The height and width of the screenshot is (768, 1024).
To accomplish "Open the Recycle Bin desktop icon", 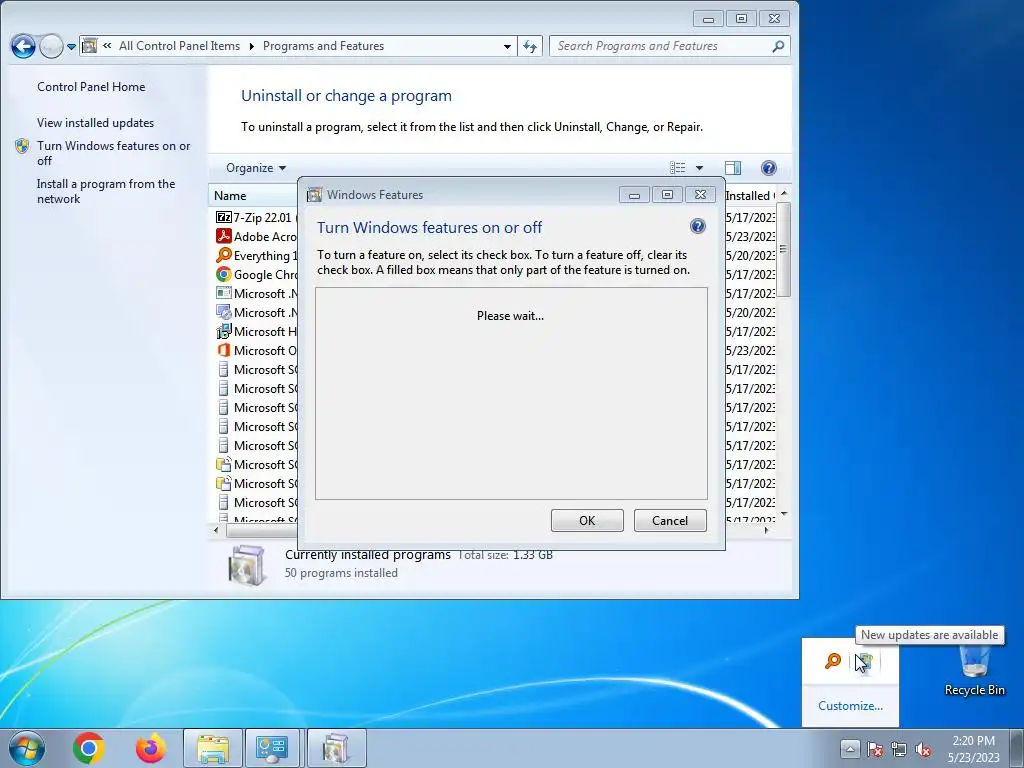I will point(974,670).
